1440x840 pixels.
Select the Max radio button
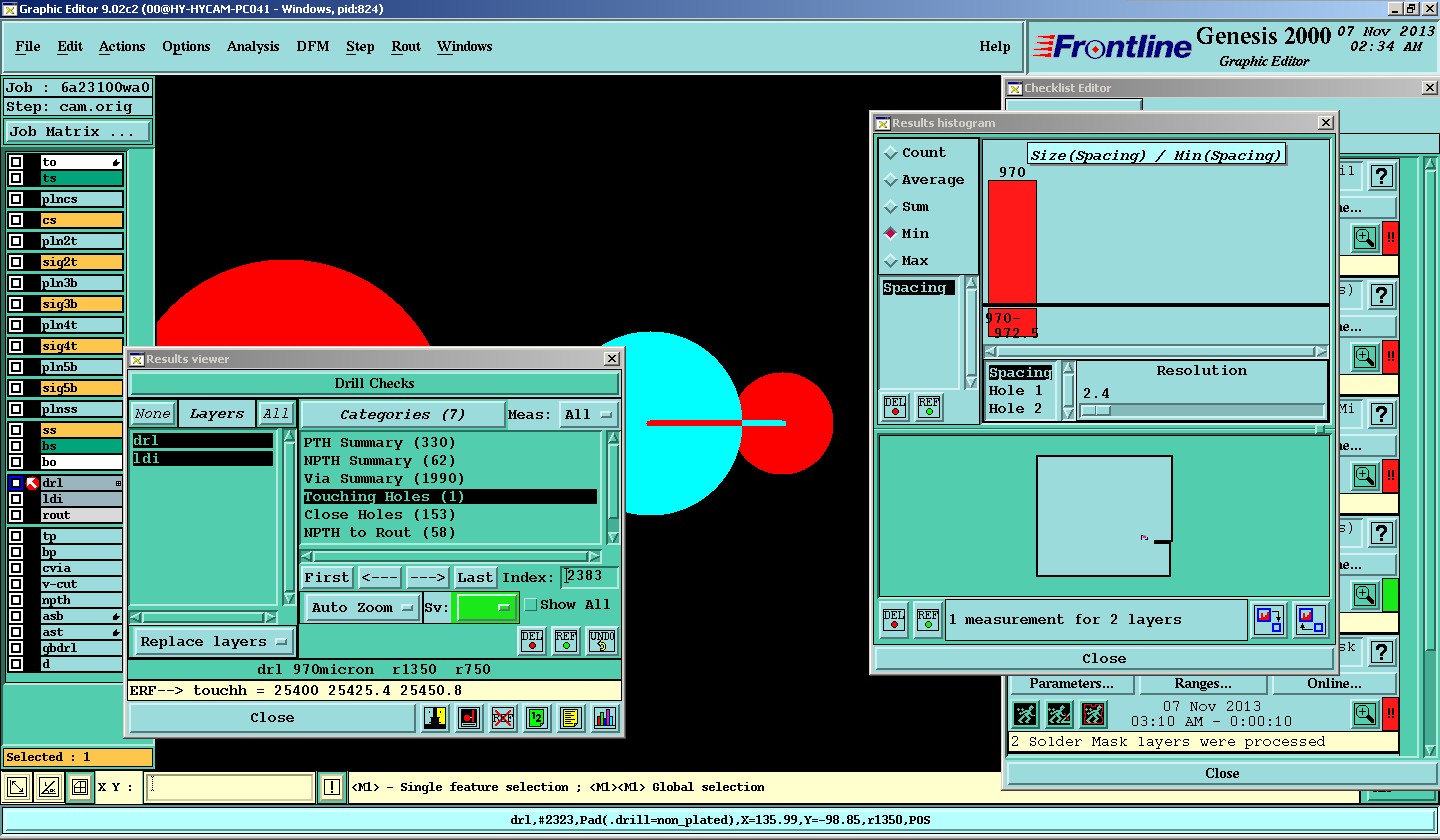(x=890, y=261)
